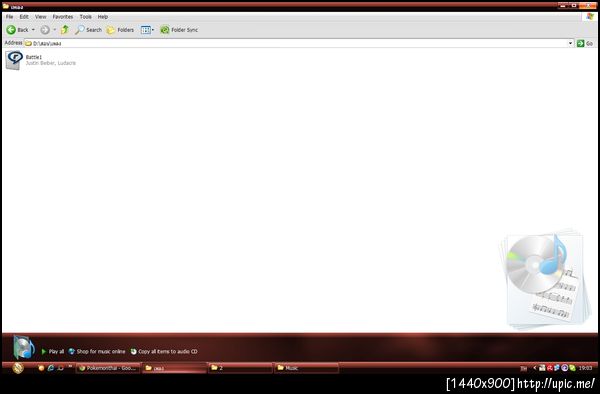Select the Battle1 media file icon
Viewport: 600px width, 394px height.
click(x=14, y=60)
